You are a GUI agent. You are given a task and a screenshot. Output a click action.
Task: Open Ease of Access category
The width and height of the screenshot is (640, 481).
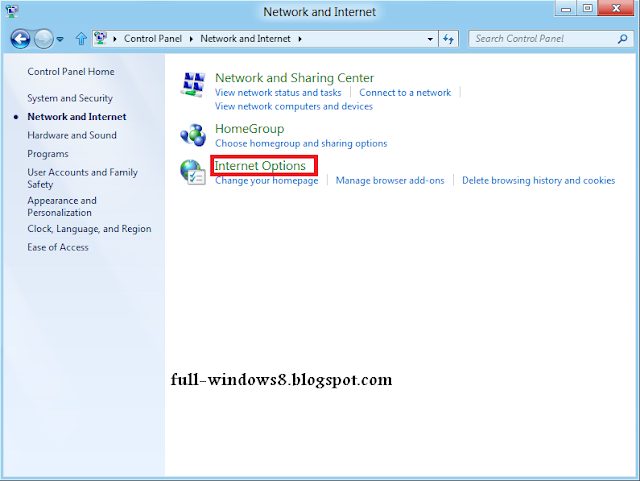pos(58,247)
